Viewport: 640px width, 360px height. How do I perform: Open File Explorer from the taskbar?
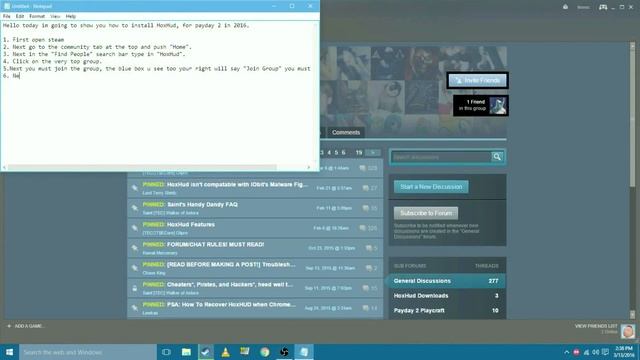pos(186,352)
